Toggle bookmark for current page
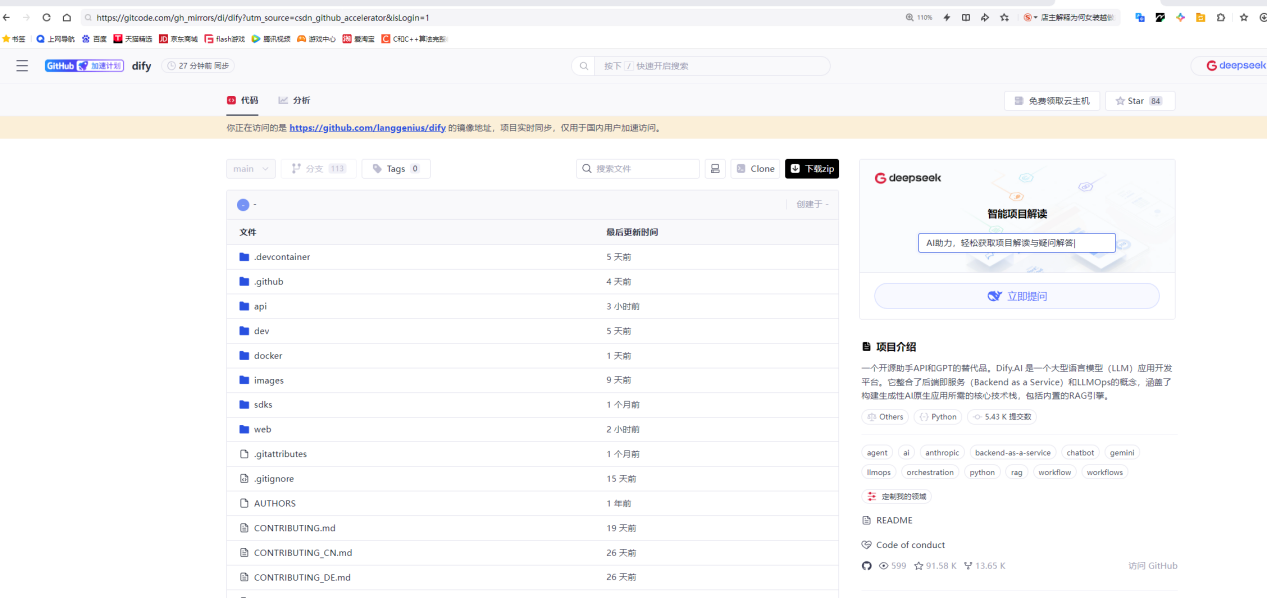1267x598 pixels. pos(1242,17)
